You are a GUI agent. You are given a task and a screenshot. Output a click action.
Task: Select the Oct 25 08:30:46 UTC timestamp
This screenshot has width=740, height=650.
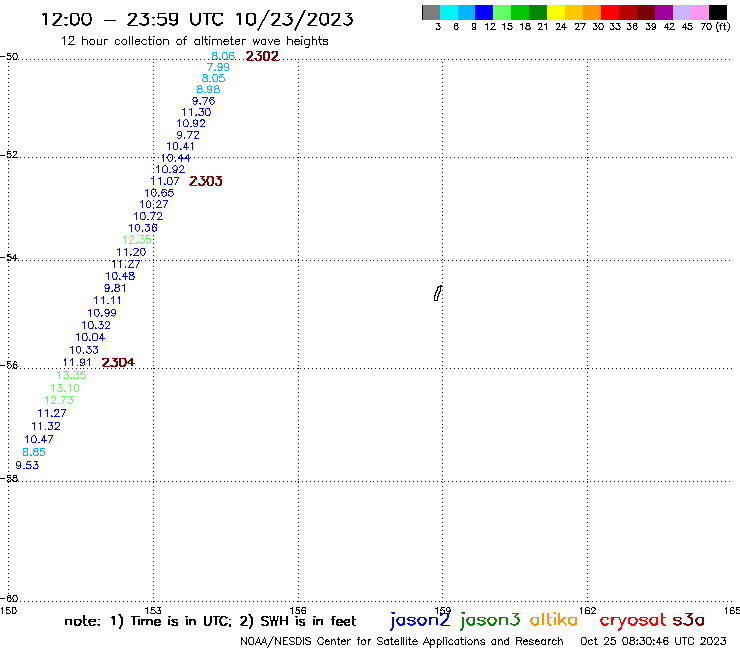653,641
